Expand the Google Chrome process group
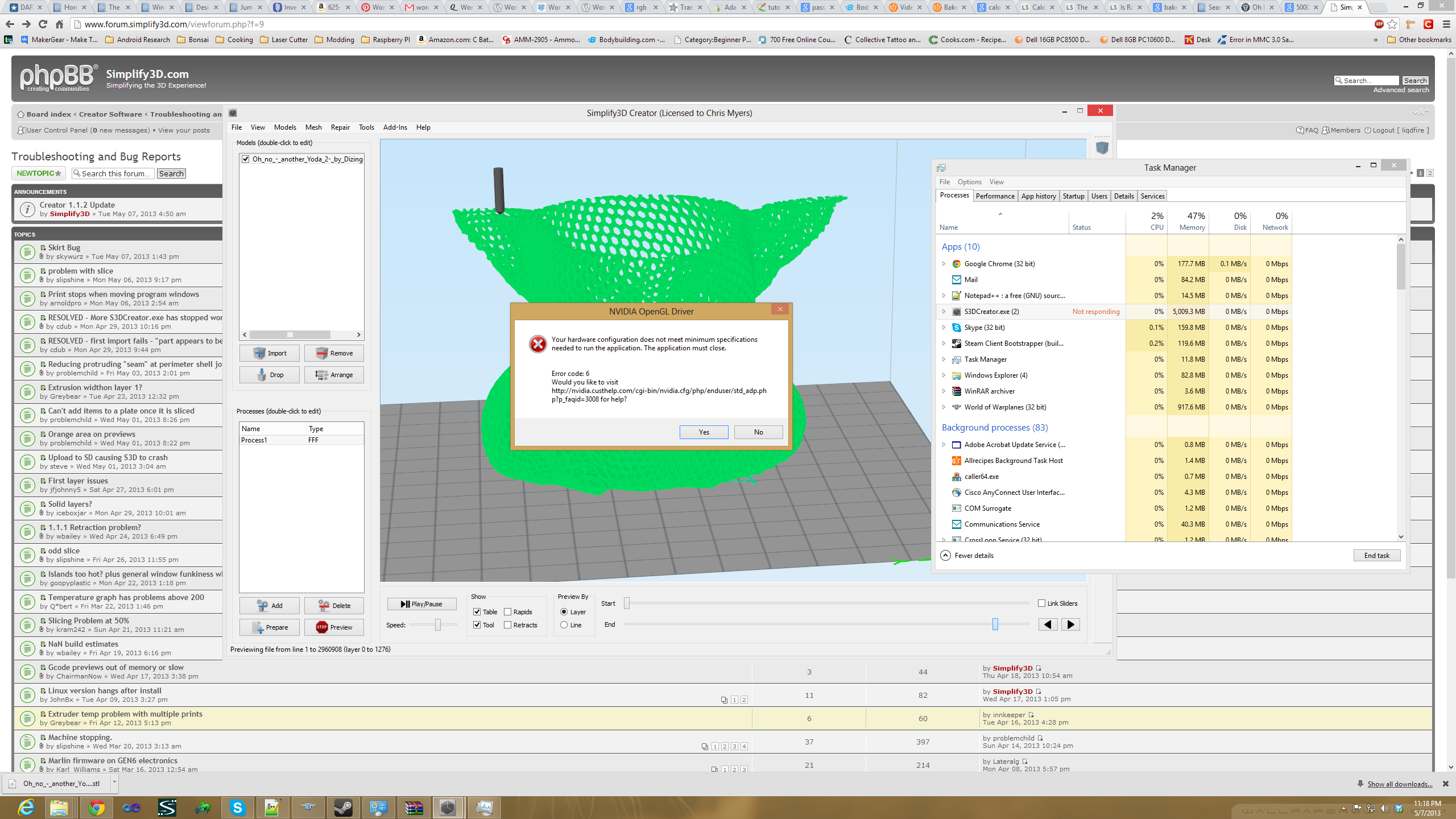1456x819 pixels. (x=944, y=264)
